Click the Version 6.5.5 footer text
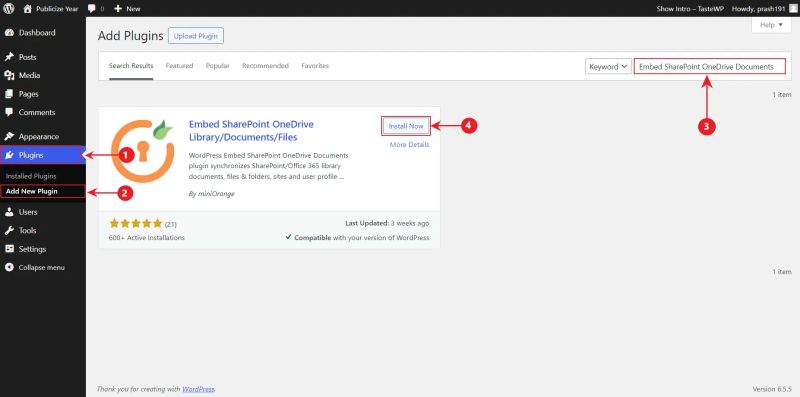Image resolution: width=800 pixels, height=397 pixels. click(772, 388)
